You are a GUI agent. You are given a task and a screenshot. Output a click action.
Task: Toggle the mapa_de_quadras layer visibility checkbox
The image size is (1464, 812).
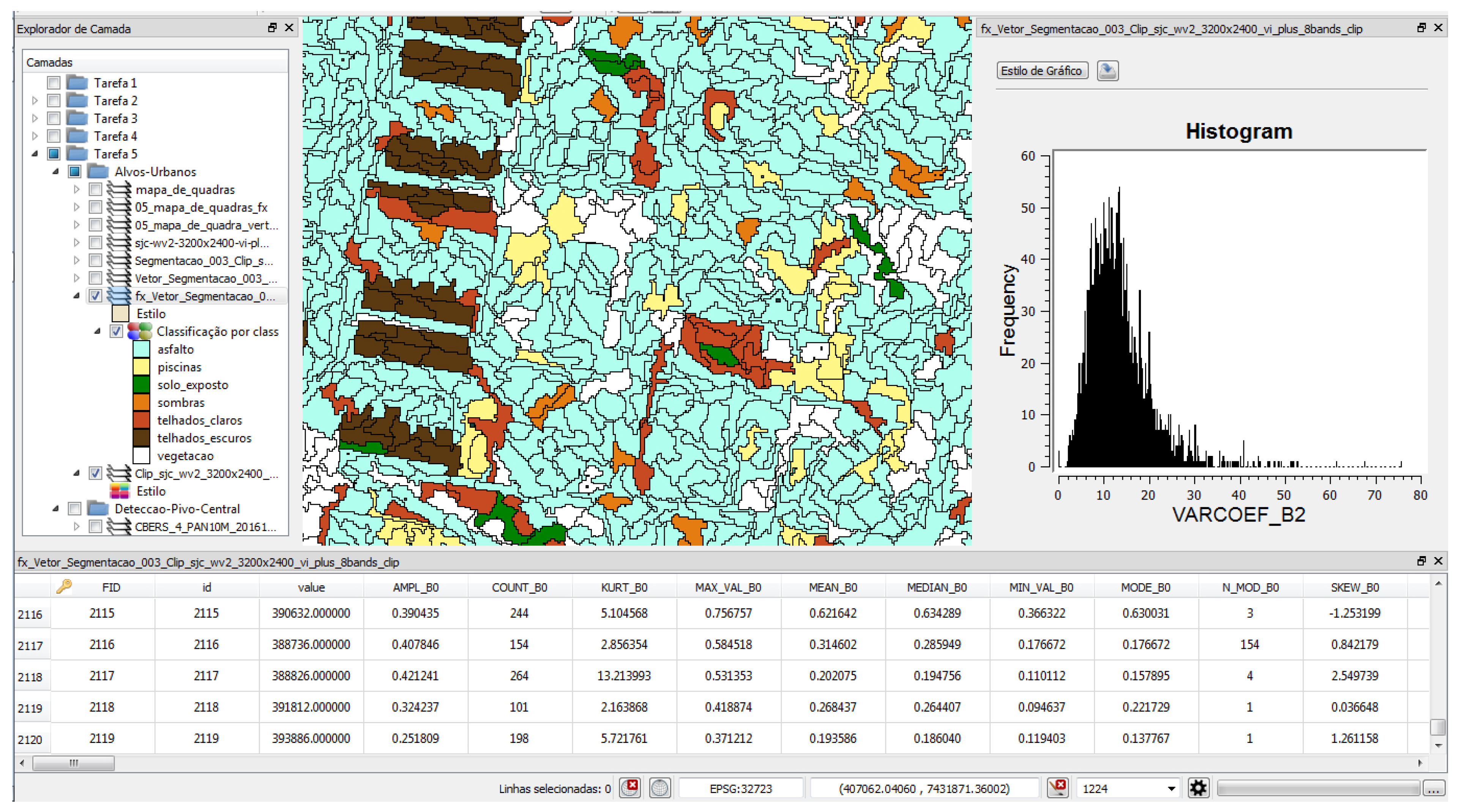95,189
